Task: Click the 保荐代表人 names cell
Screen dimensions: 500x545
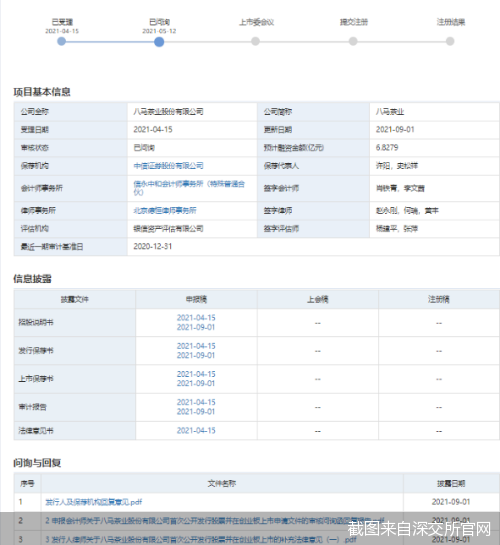Action: coord(434,166)
